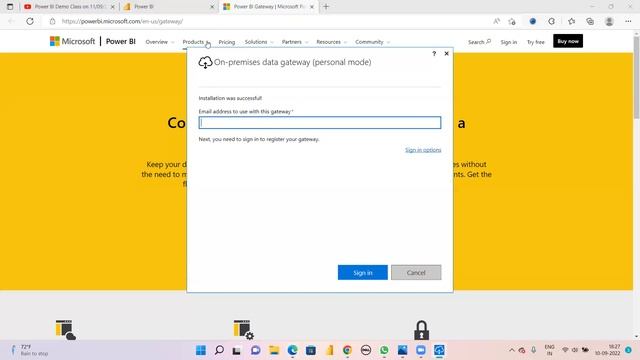Open a new browser tab
The width and height of the screenshot is (640, 360).
coord(326,7)
